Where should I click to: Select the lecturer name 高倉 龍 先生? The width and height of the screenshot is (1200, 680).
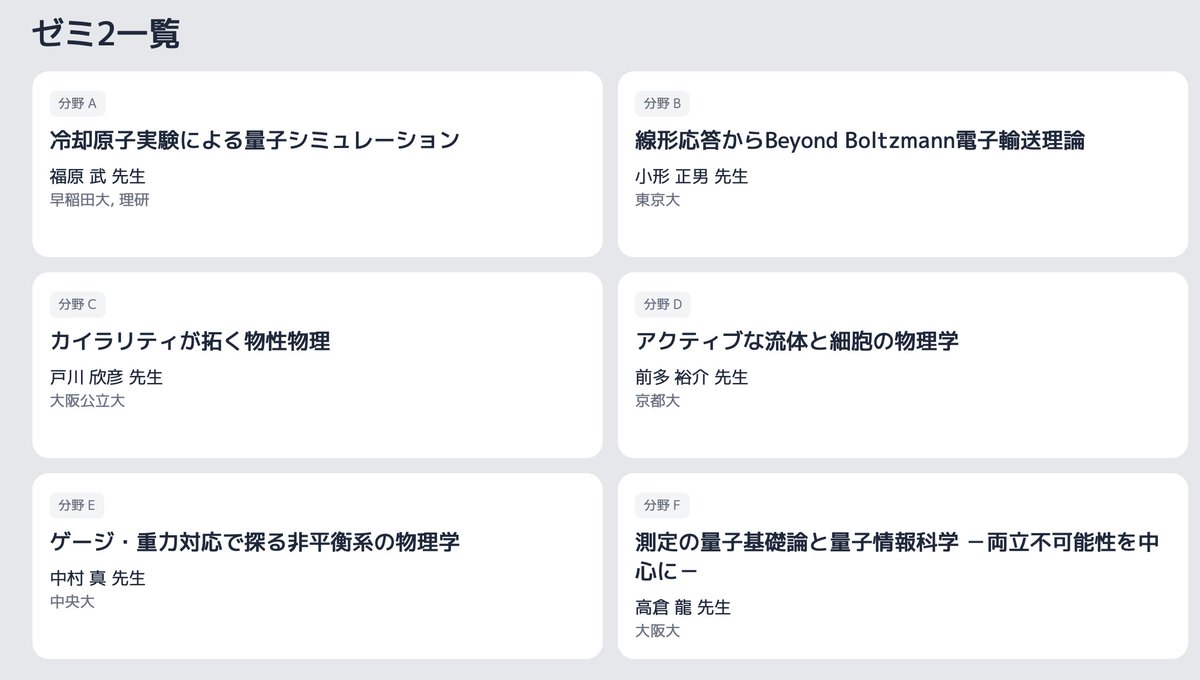[683, 608]
